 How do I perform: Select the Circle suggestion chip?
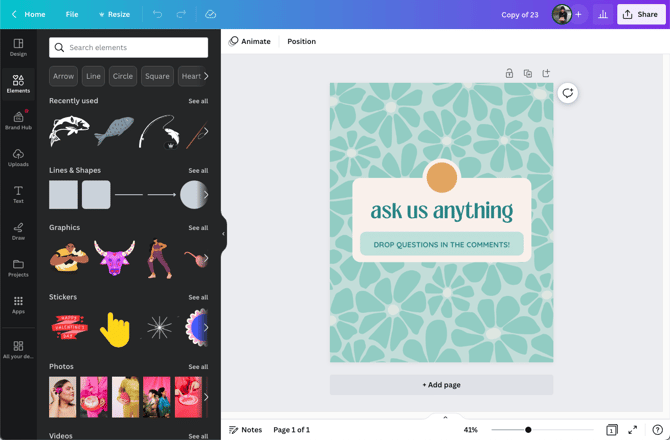coord(123,76)
